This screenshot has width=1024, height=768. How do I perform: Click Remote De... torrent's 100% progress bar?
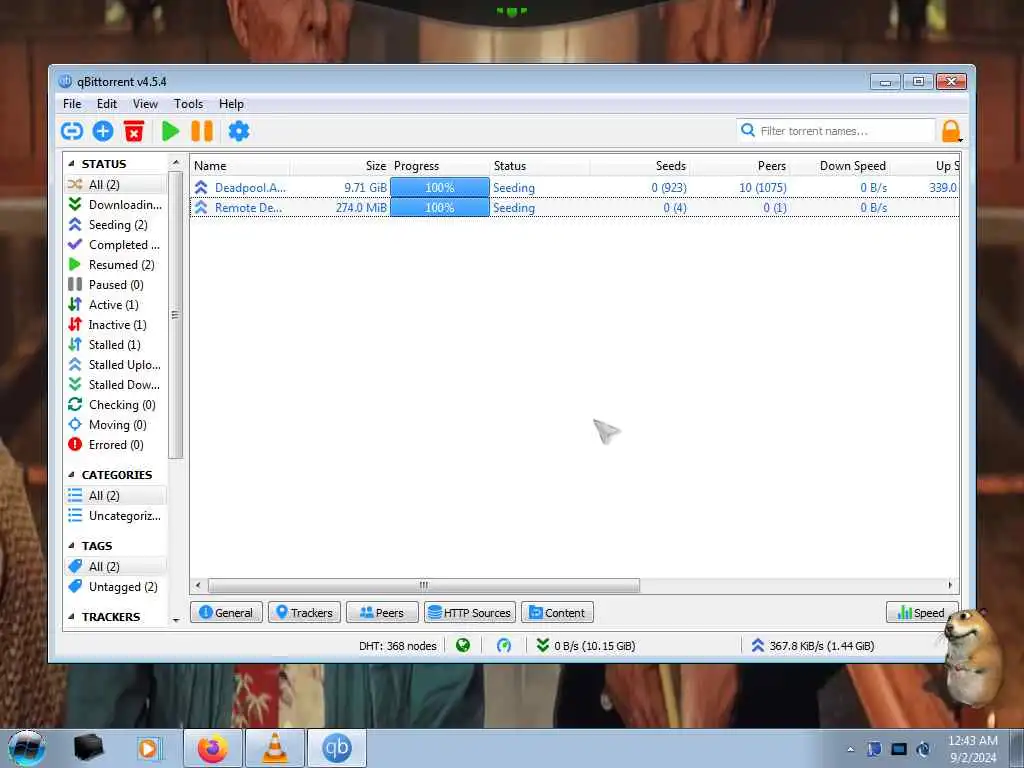point(440,208)
